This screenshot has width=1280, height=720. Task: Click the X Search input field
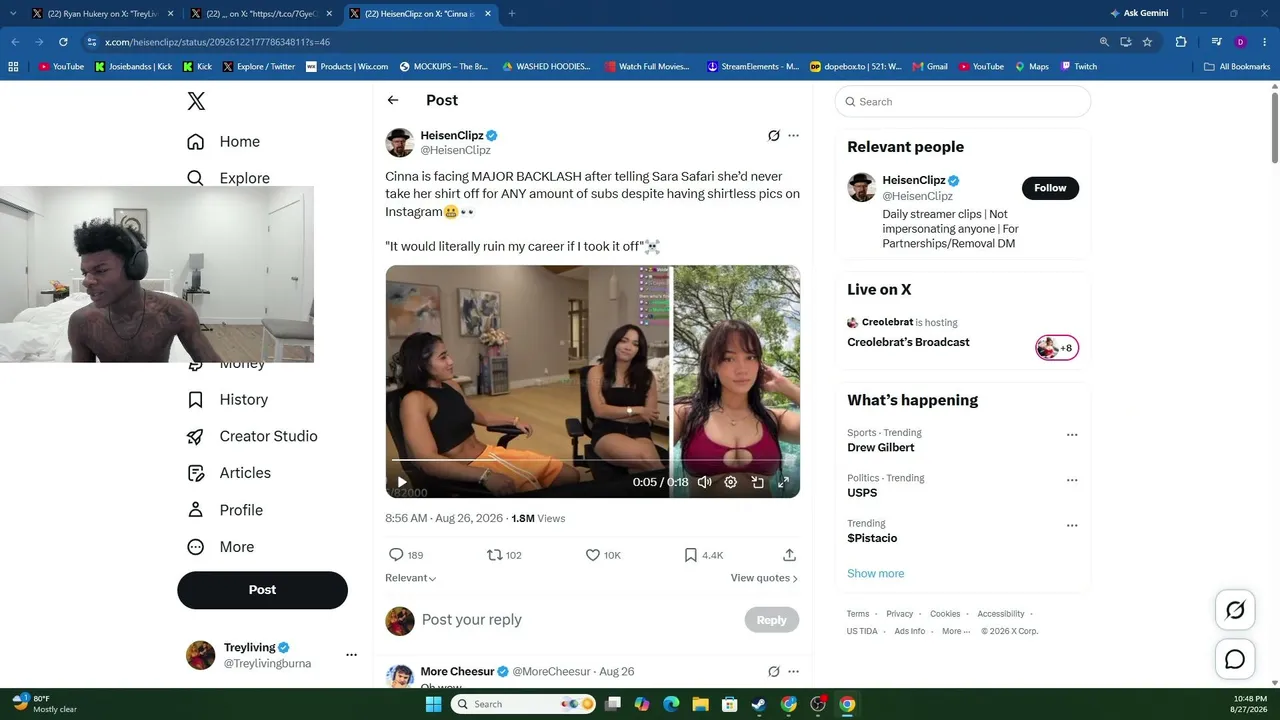pos(963,101)
